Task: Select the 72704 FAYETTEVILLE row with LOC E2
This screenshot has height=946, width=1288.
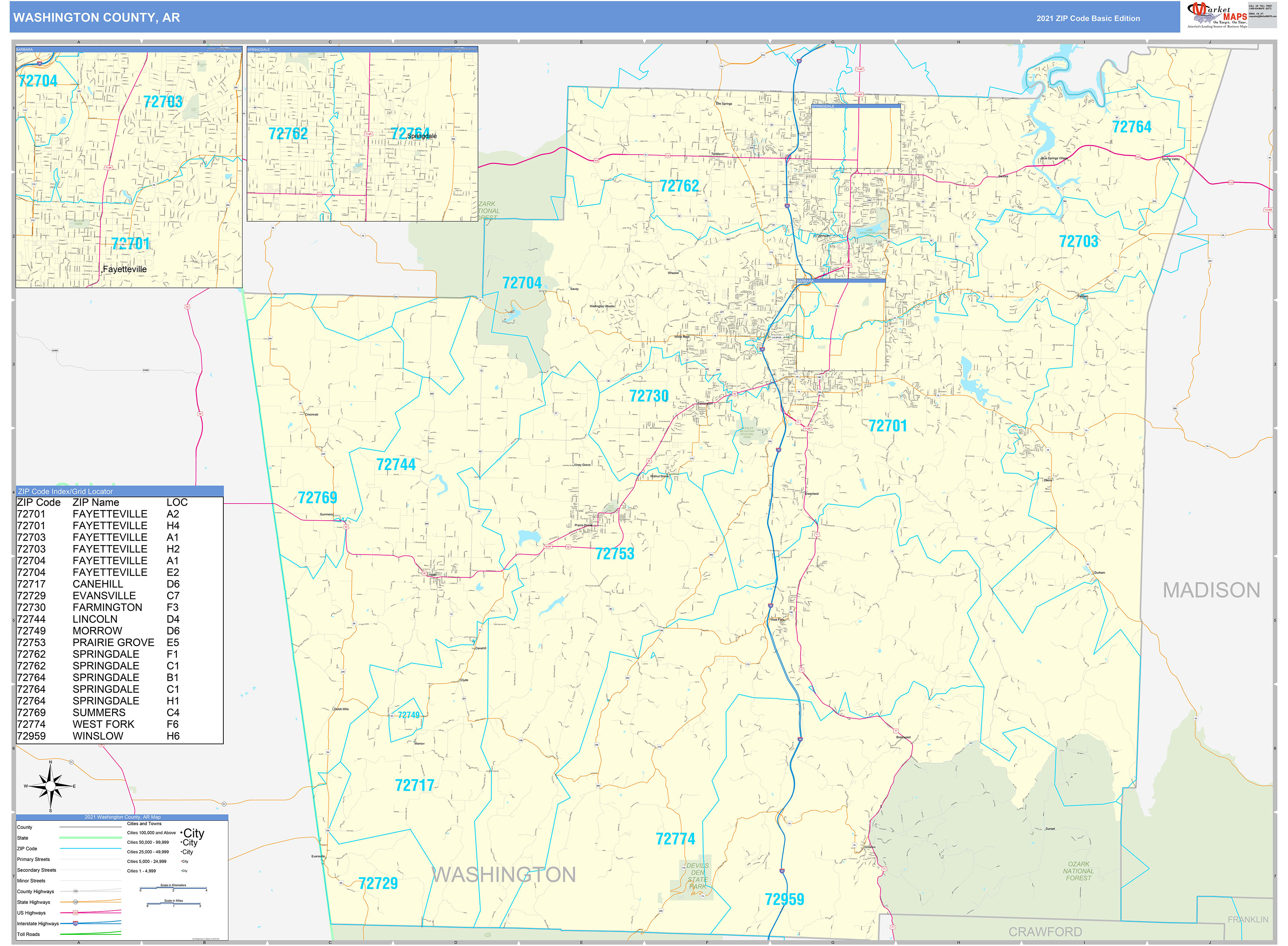Action: (120, 572)
